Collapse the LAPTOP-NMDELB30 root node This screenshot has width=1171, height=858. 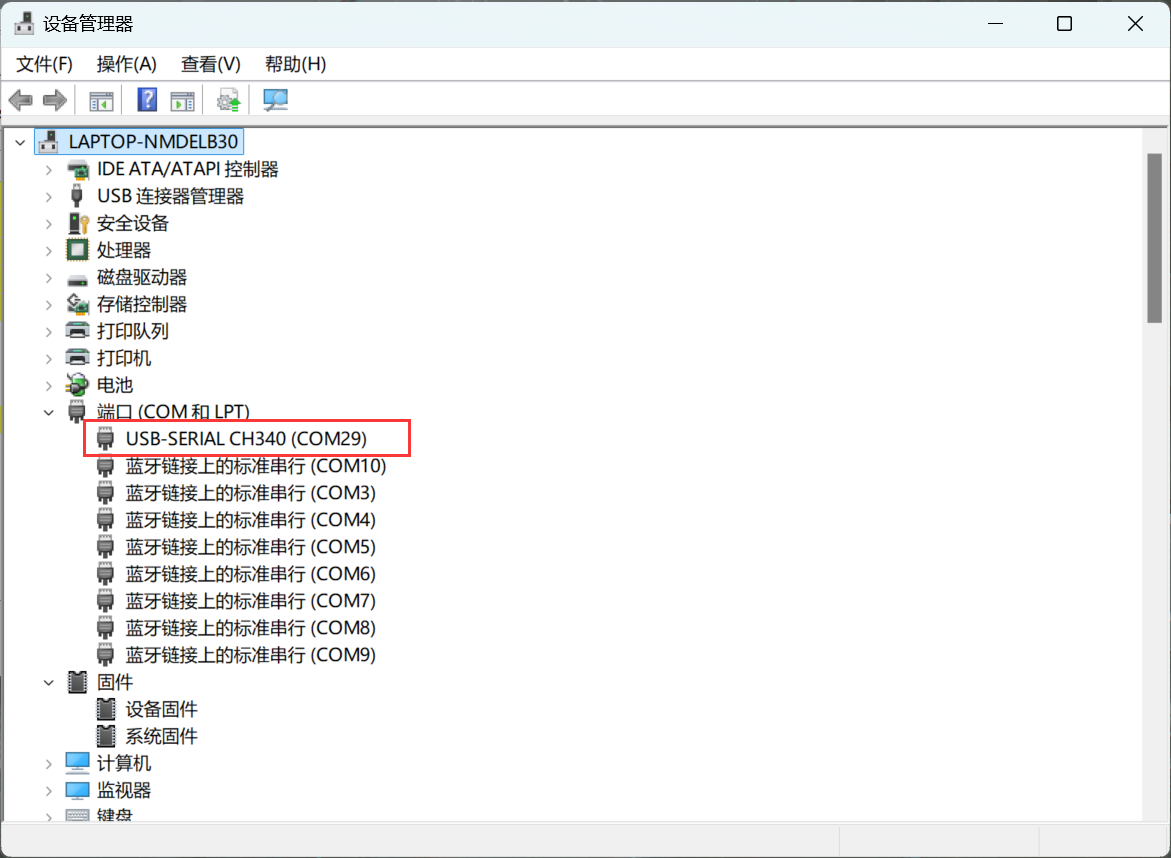pyautogui.click(x=20, y=143)
